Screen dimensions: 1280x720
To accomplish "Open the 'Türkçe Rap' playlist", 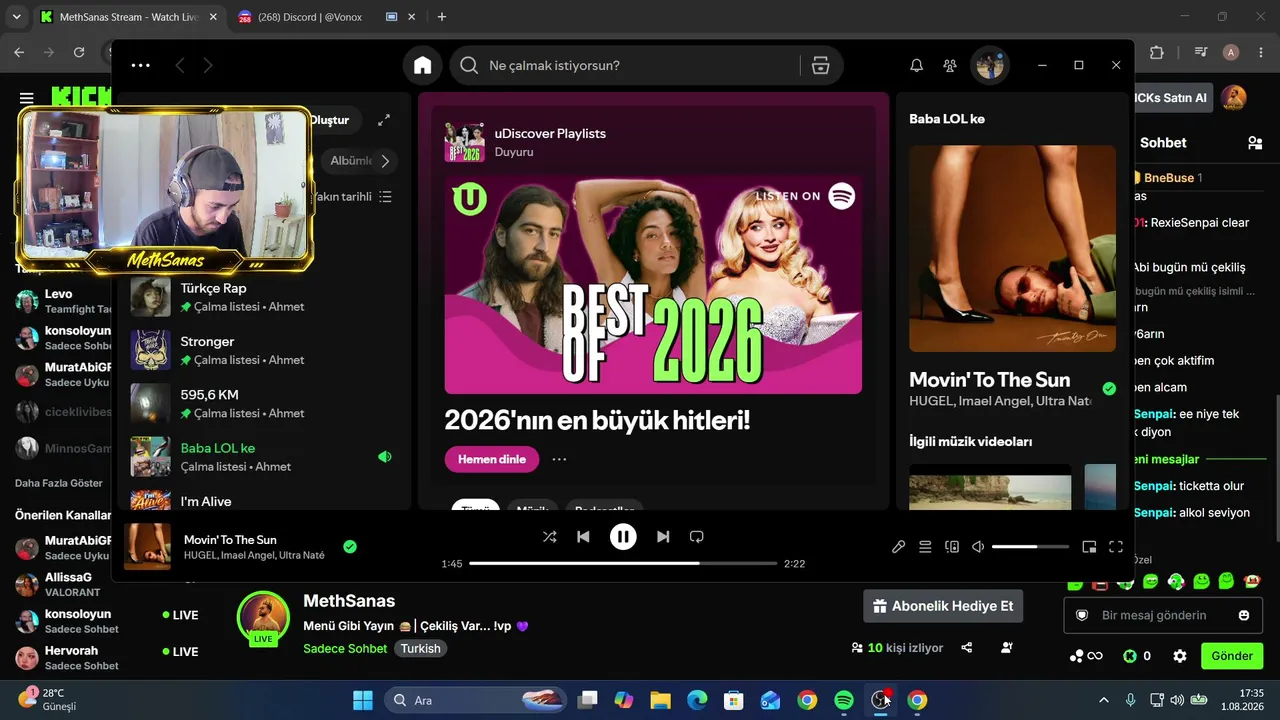I will coord(265,297).
